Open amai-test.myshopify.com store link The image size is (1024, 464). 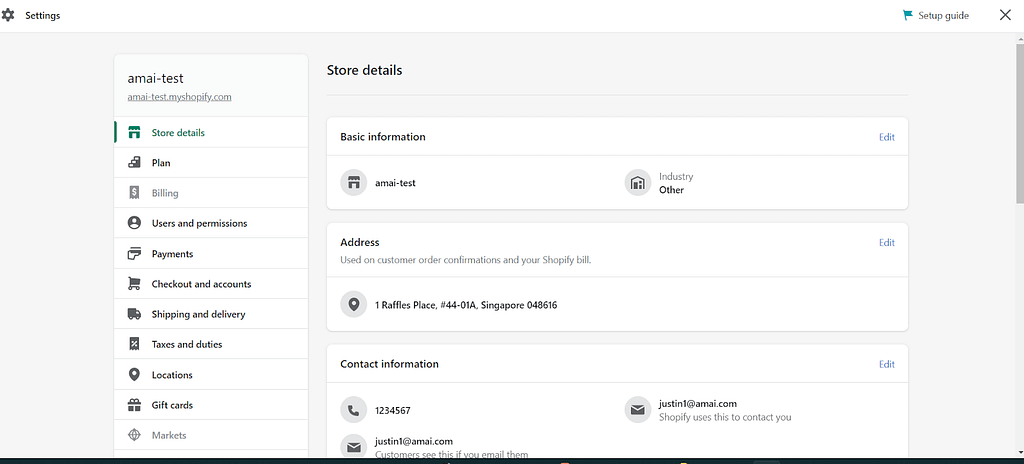click(x=180, y=97)
